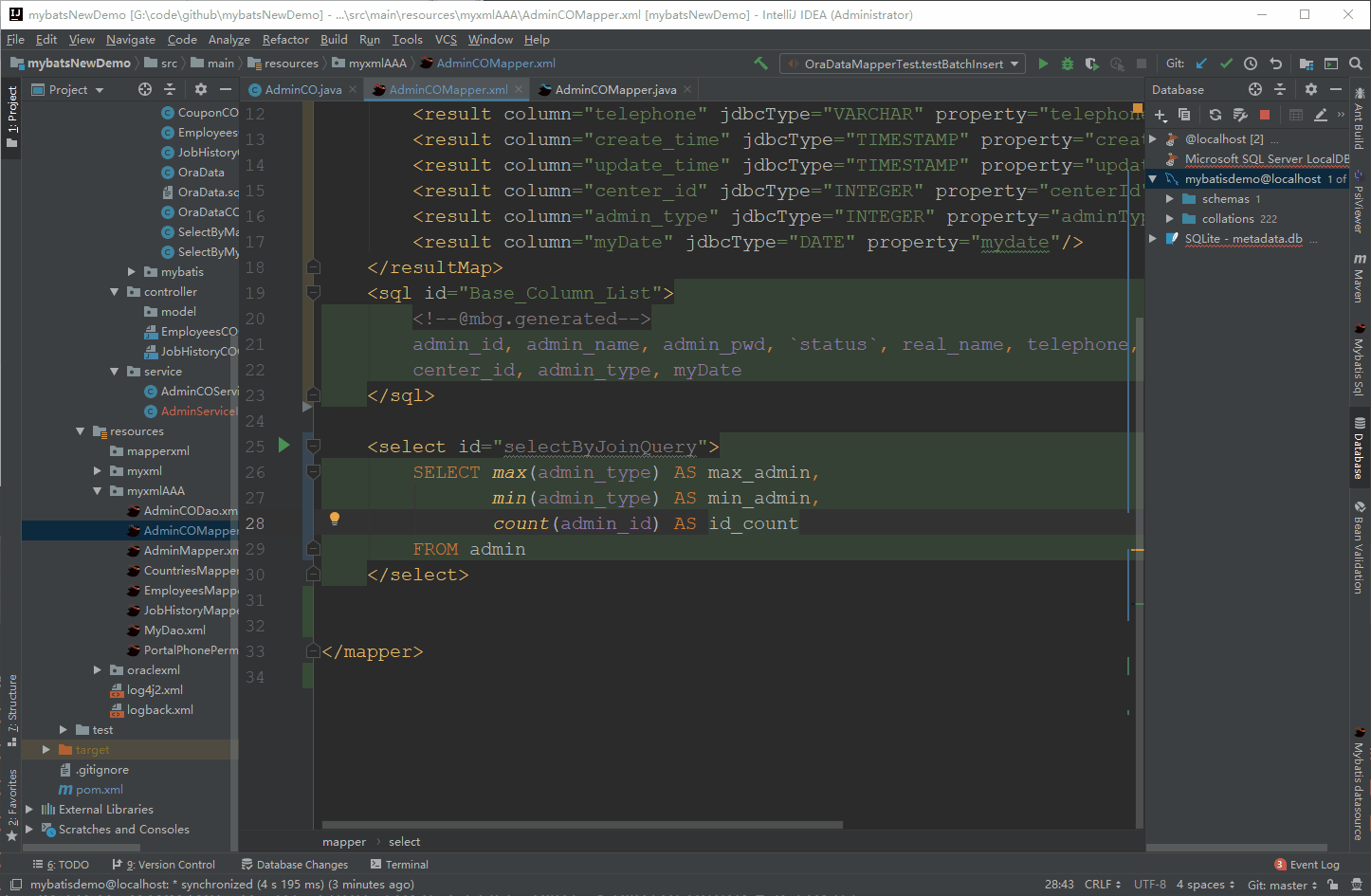
Task: Collapse the controller folder
Action: point(115,292)
